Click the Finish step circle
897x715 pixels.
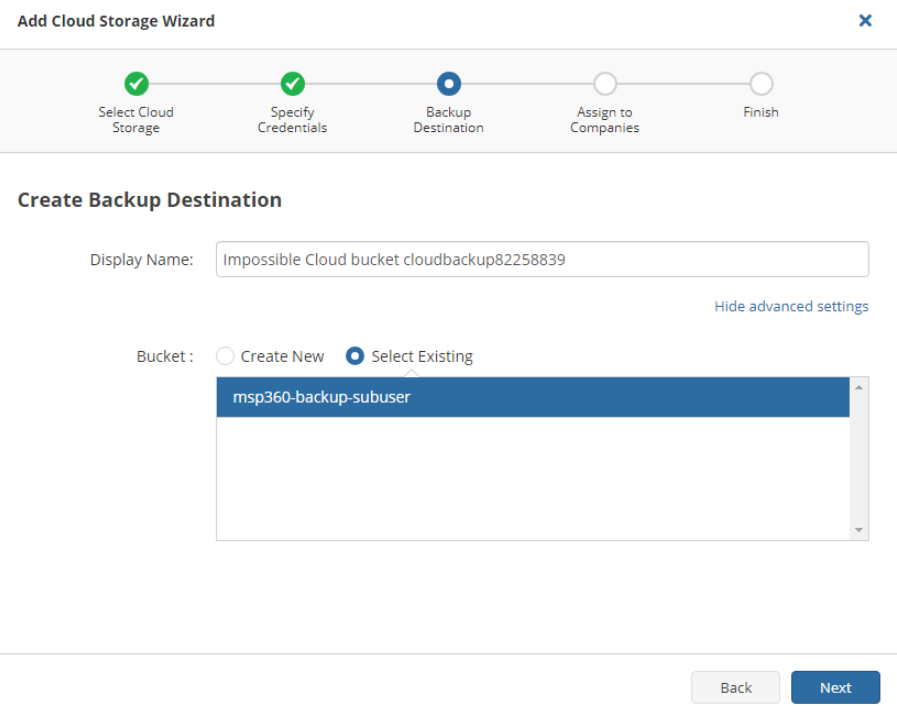(761, 84)
